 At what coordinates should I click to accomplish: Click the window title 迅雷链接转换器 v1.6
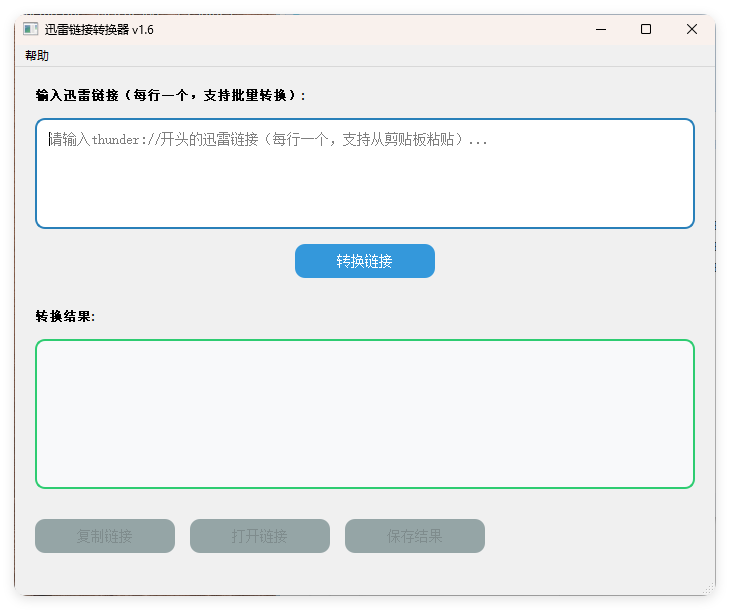point(99,29)
